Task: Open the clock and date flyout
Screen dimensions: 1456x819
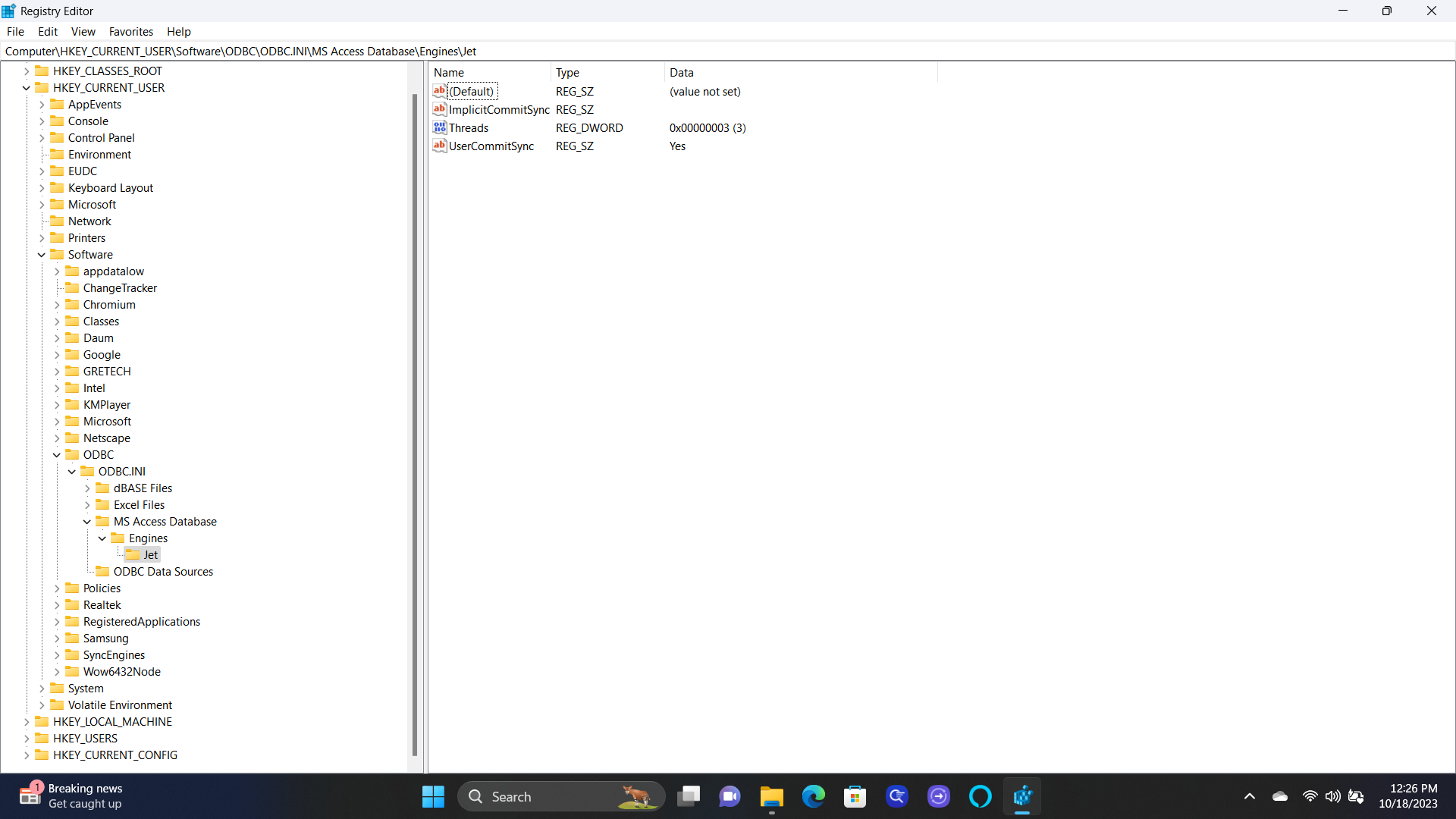Action: tap(1408, 796)
